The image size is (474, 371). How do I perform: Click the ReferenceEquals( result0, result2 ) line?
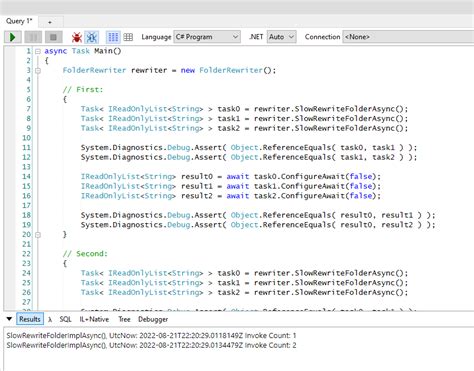[x=258, y=225]
